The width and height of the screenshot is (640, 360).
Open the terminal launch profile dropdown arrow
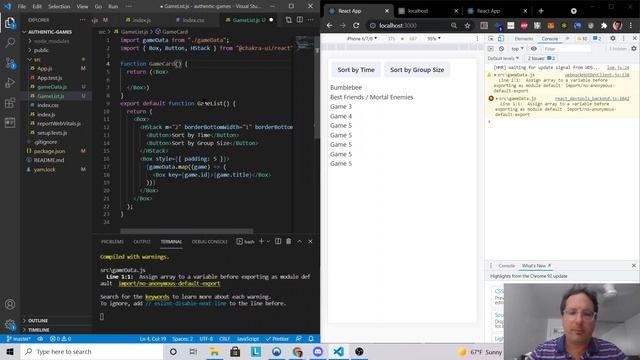click(268, 241)
